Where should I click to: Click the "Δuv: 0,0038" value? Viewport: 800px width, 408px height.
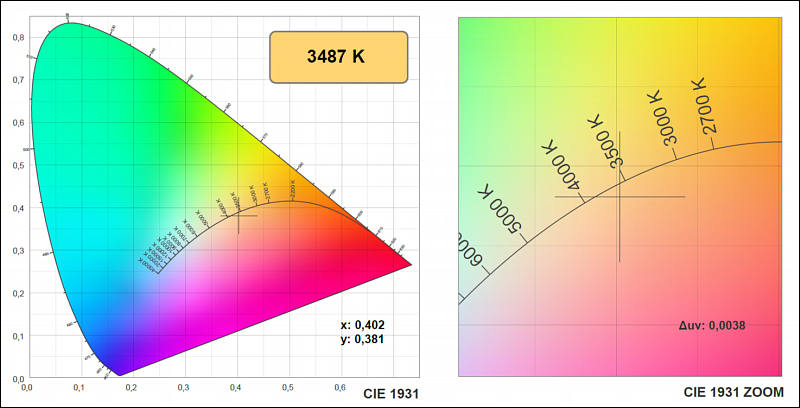pos(712,325)
